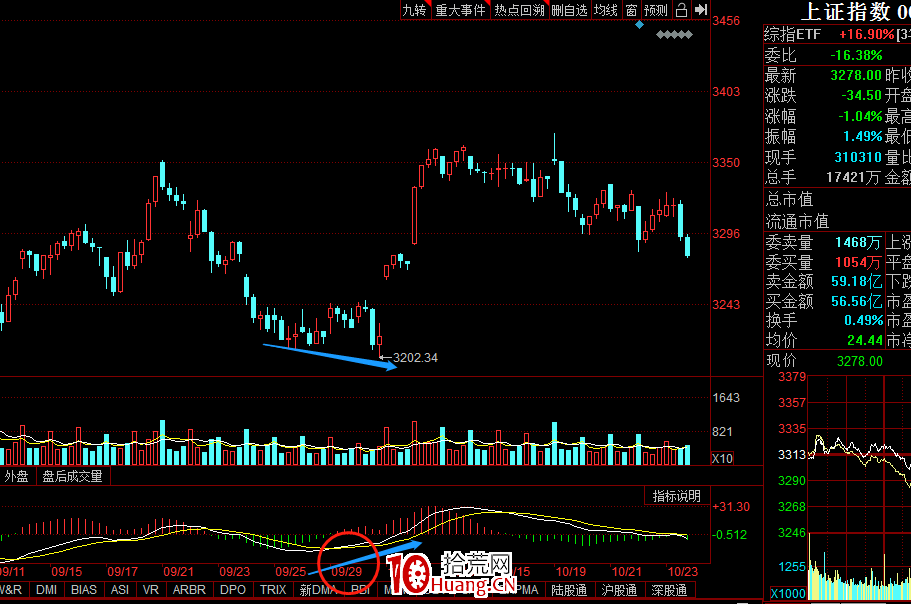
Task: Open 重大事件 in chart toolbar
Action: [x=460, y=10]
